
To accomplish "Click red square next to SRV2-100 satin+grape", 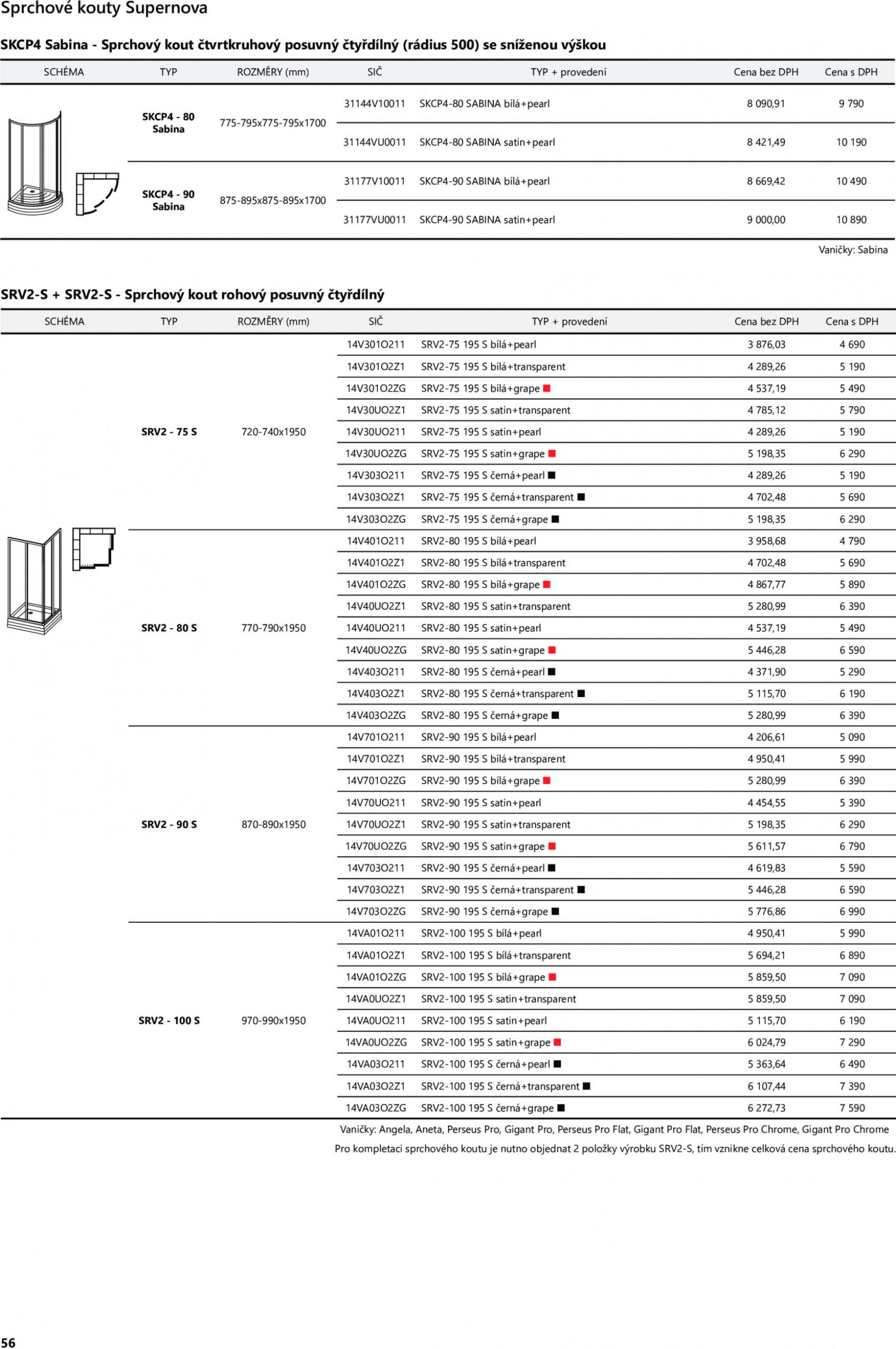I will (x=557, y=1042).
